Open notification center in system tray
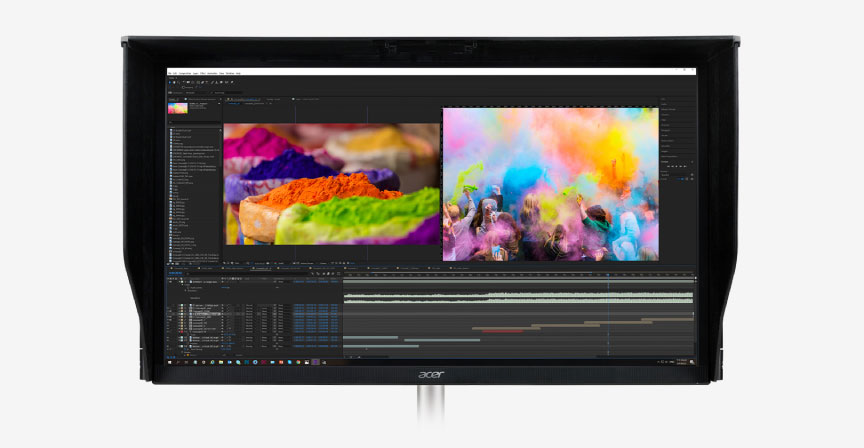This screenshot has height=448, width=864. (692, 362)
